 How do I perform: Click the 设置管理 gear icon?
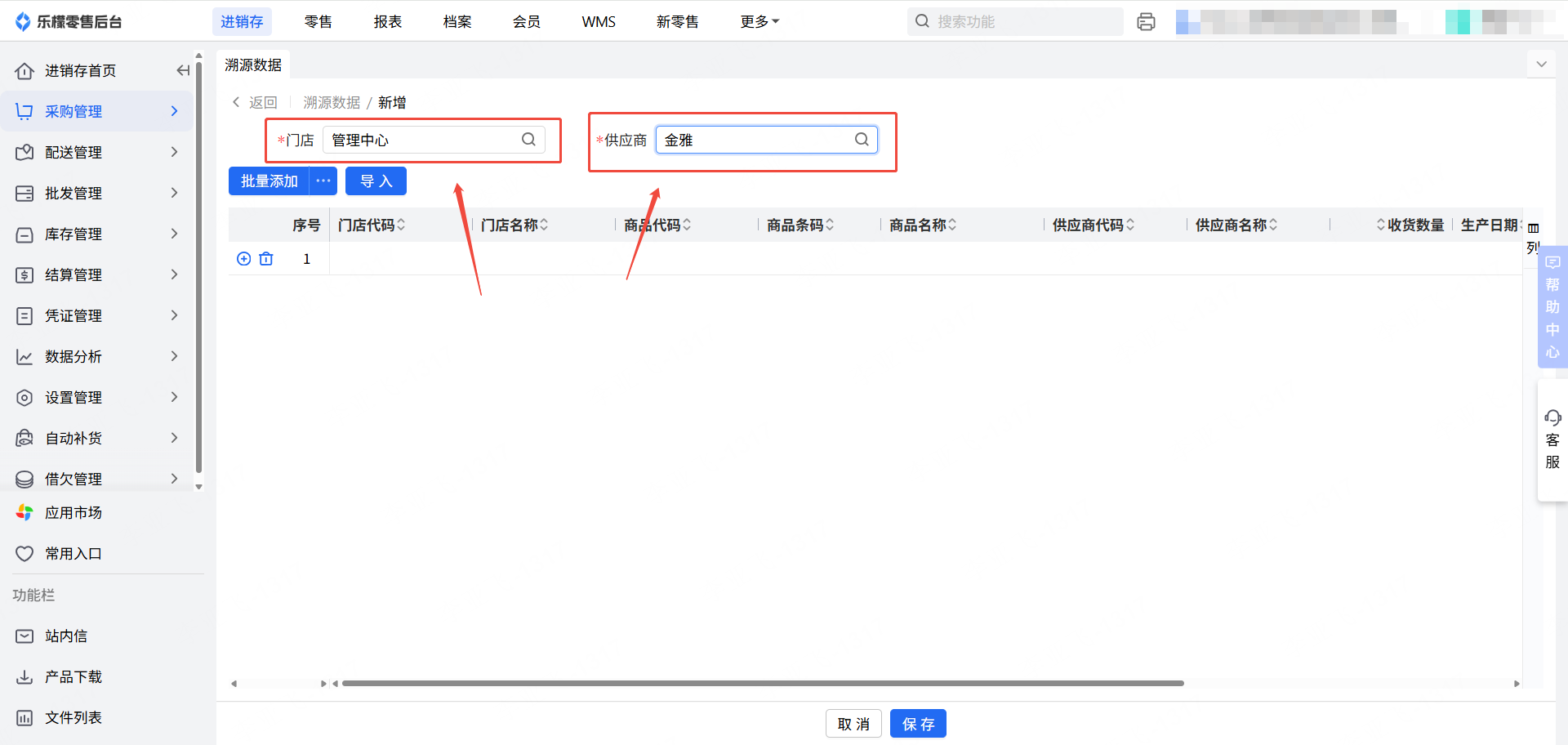pyautogui.click(x=24, y=398)
